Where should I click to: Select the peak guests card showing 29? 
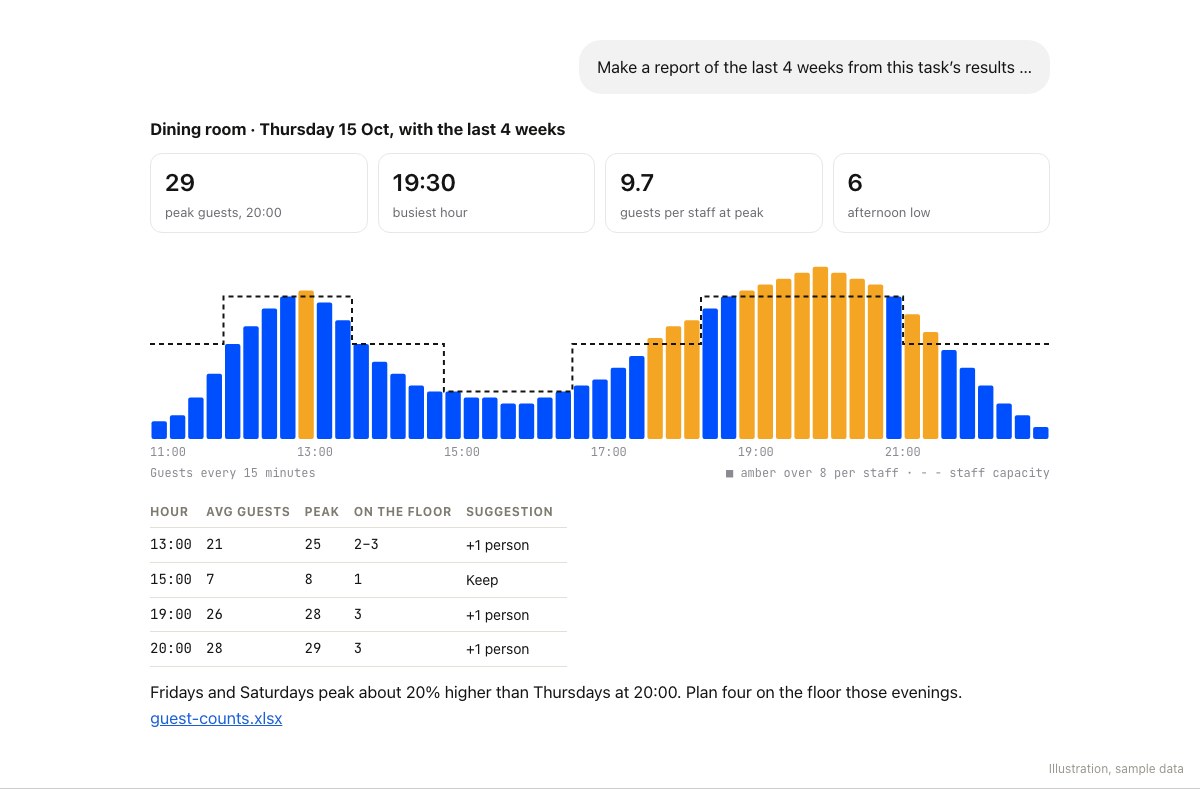(259, 193)
